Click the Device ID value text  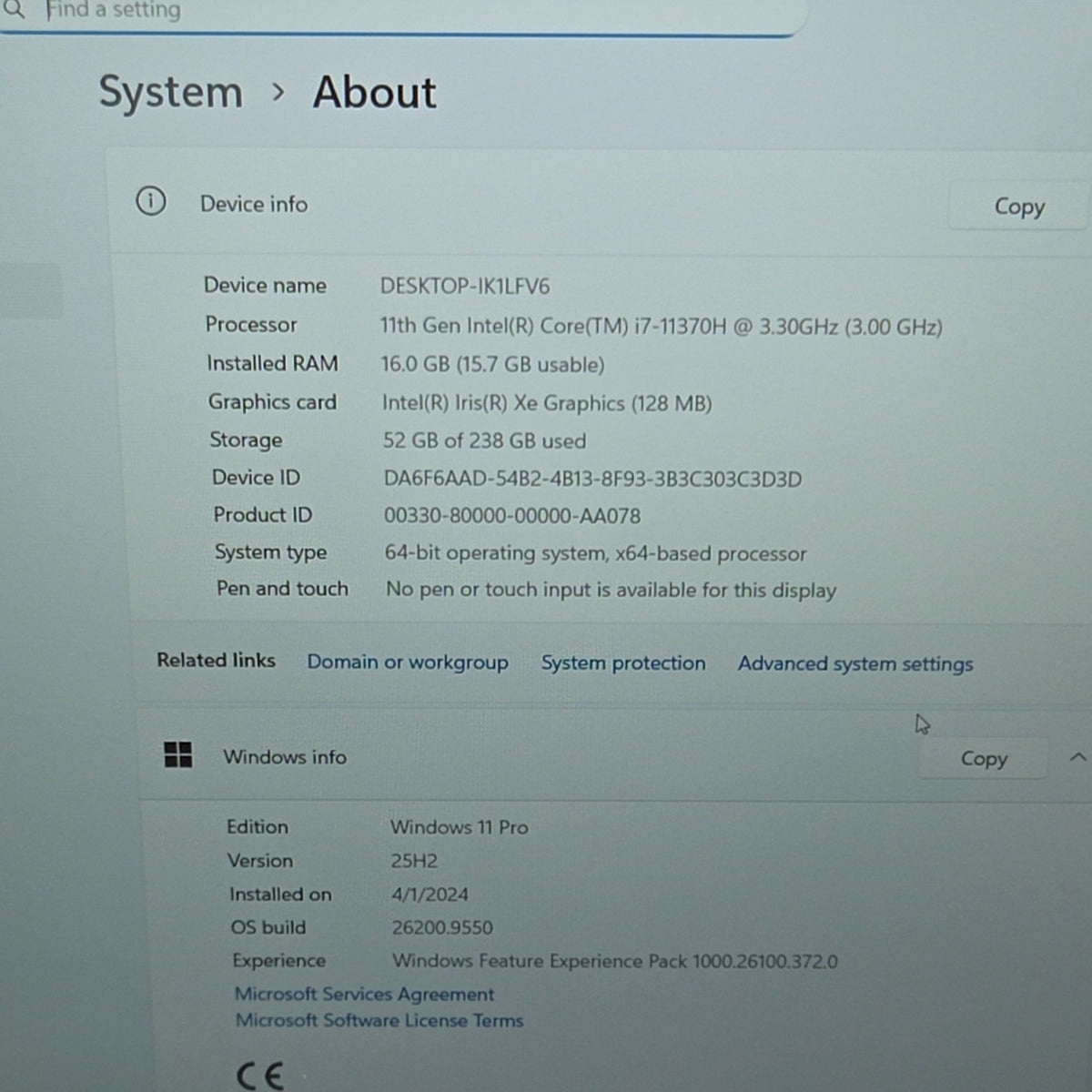[x=592, y=479]
